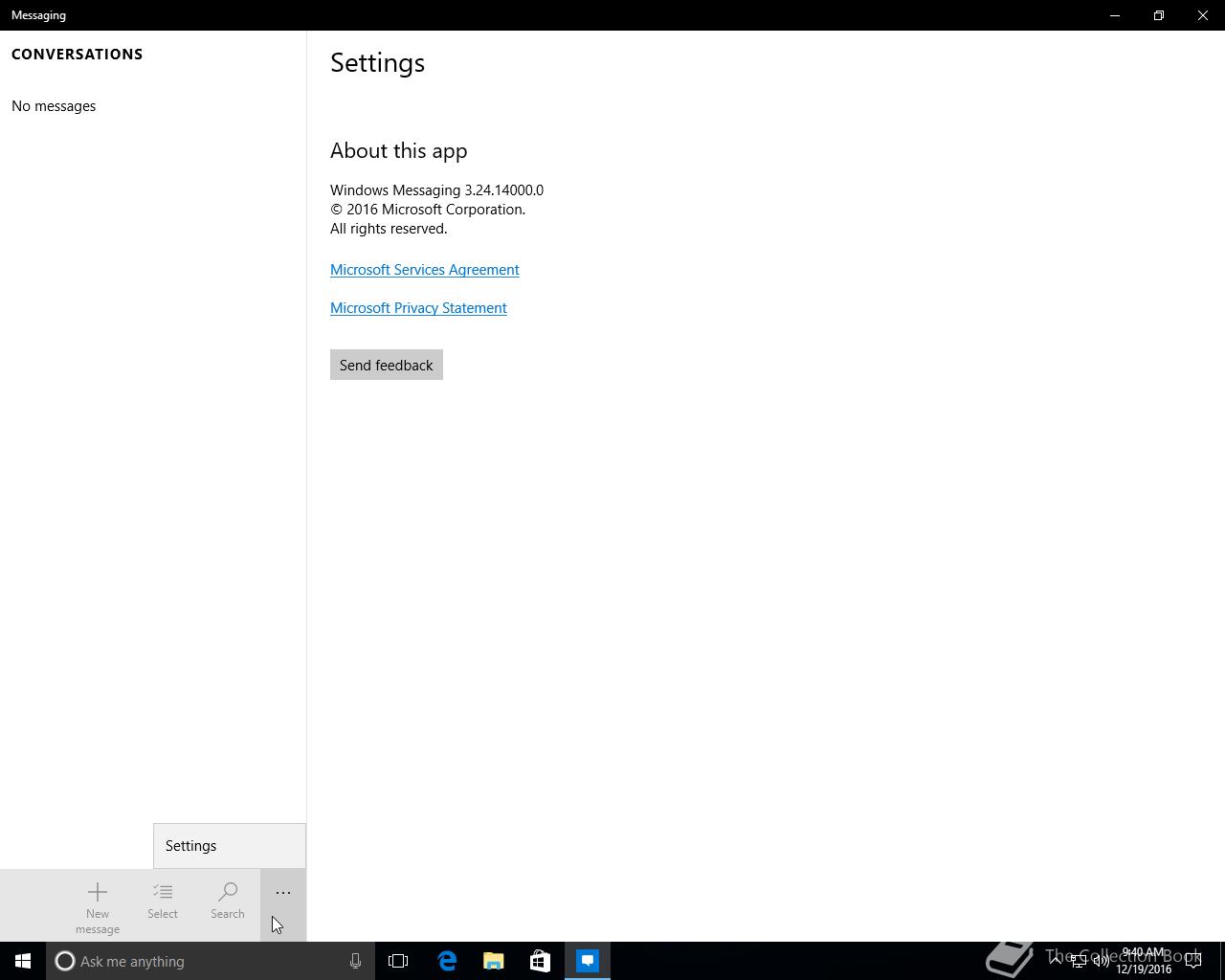Click the Send feedback button
The height and width of the screenshot is (980, 1225).
pyautogui.click(x=387, y=365)
